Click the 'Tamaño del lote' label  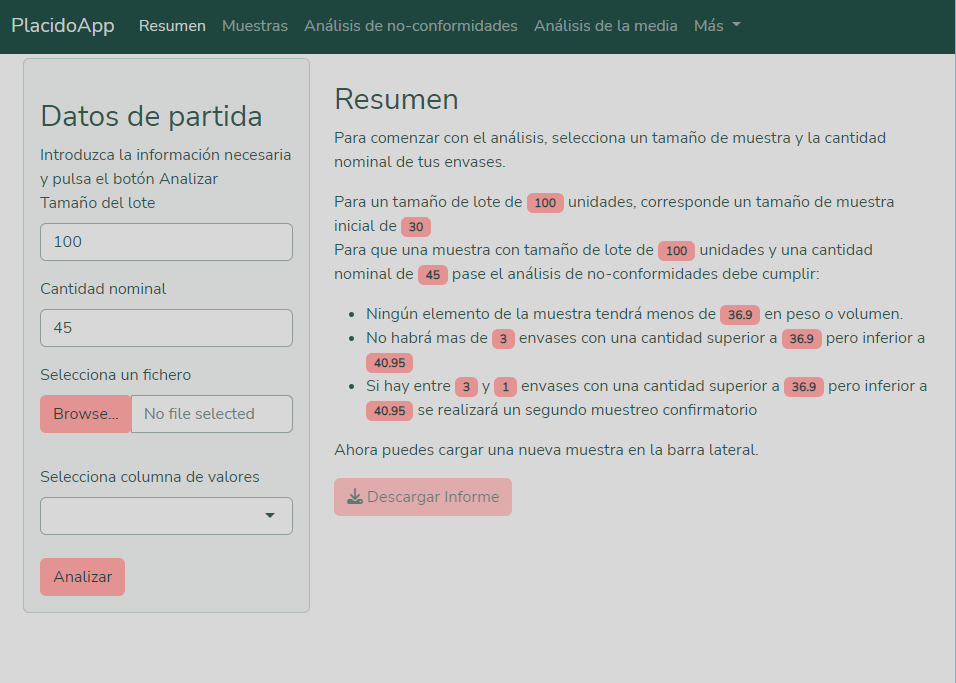pos(98,203)
